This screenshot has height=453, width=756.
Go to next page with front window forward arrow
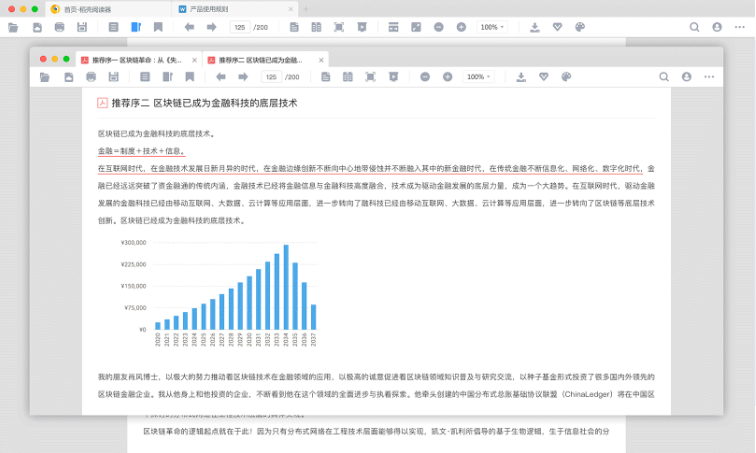tap(242, 77)
